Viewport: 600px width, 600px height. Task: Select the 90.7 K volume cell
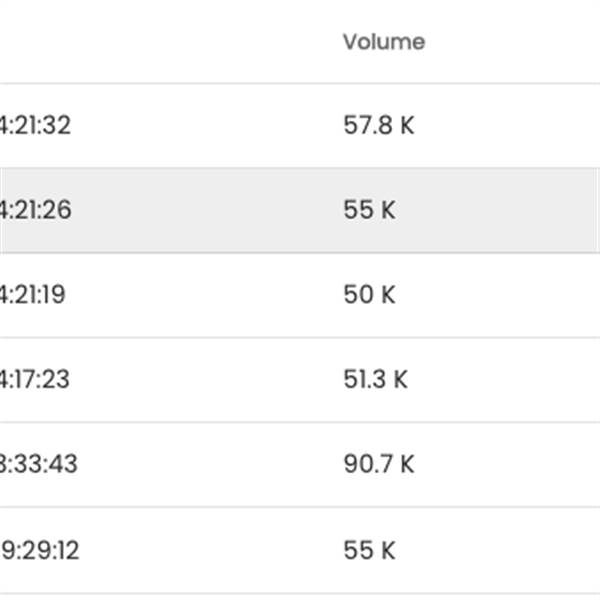[378, 465]
